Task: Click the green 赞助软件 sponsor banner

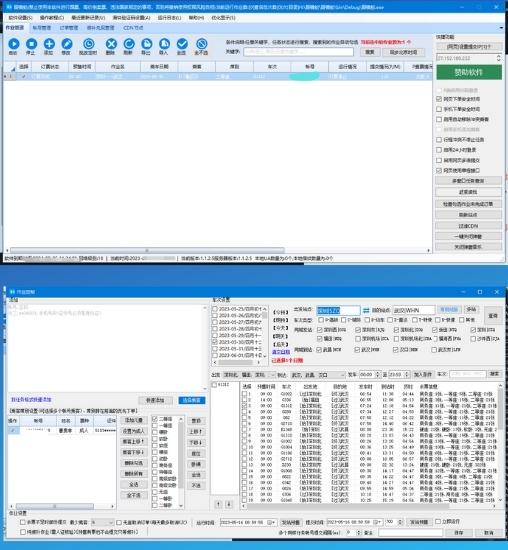Action: (469, 72)
